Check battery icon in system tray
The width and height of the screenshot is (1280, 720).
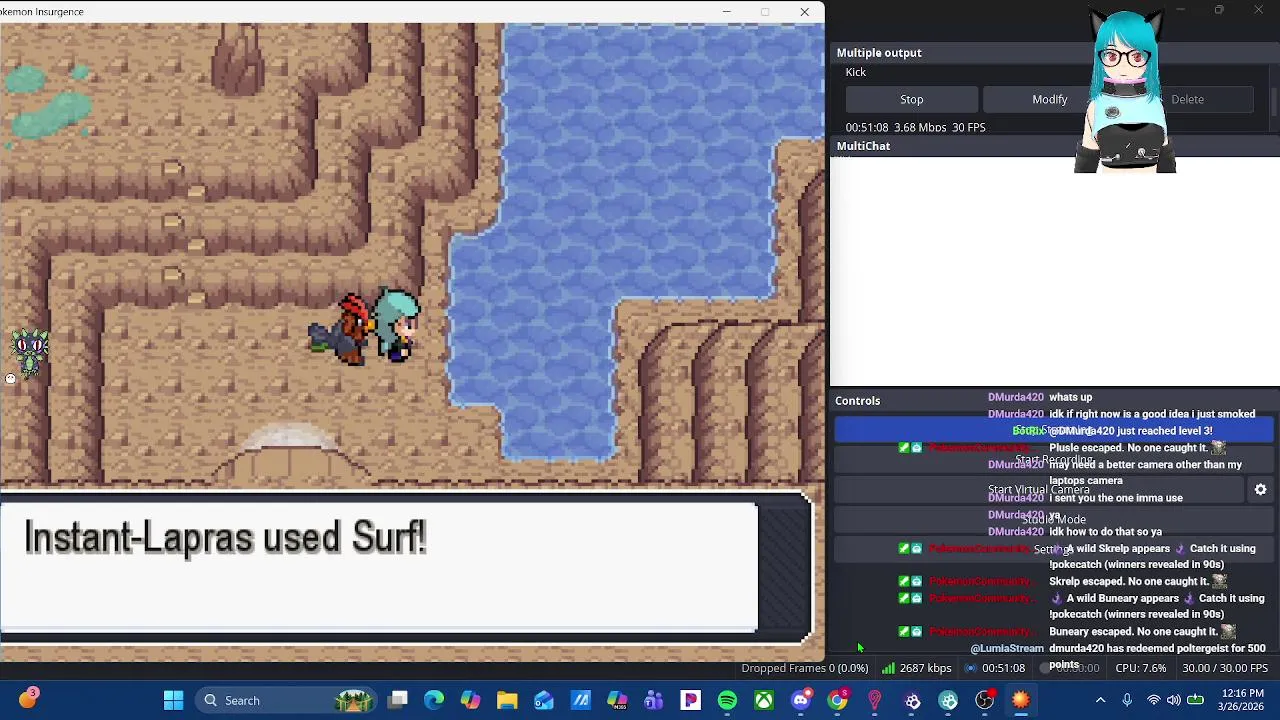1195,700
